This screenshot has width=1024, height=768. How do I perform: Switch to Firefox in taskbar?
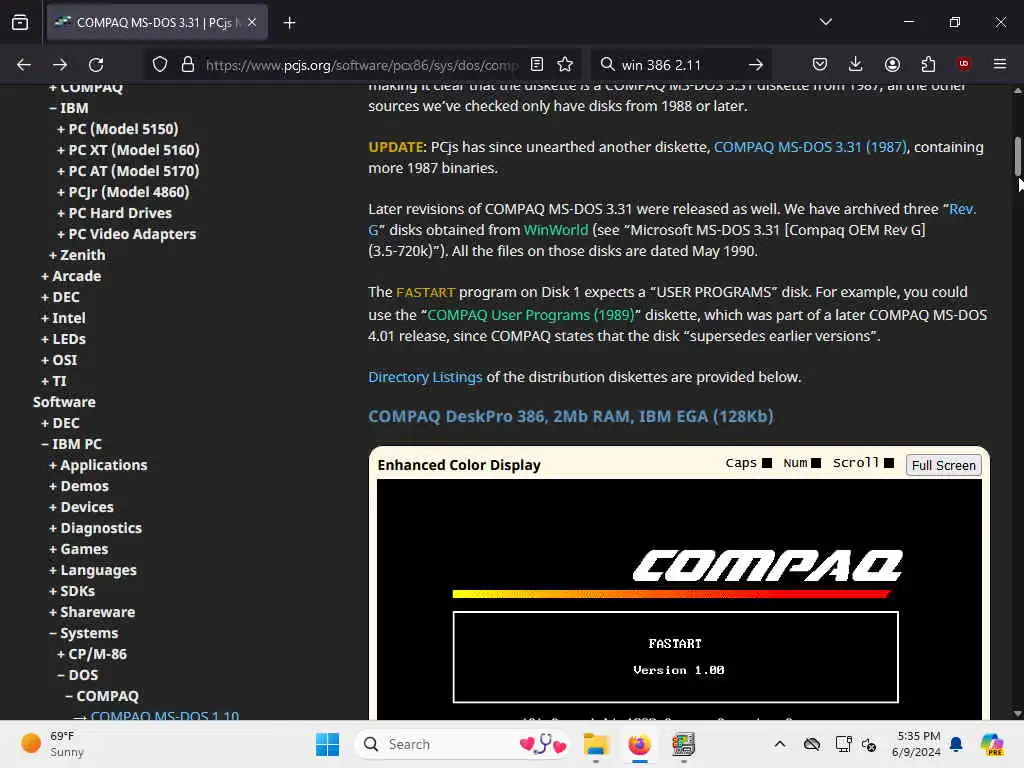point(639,744)
